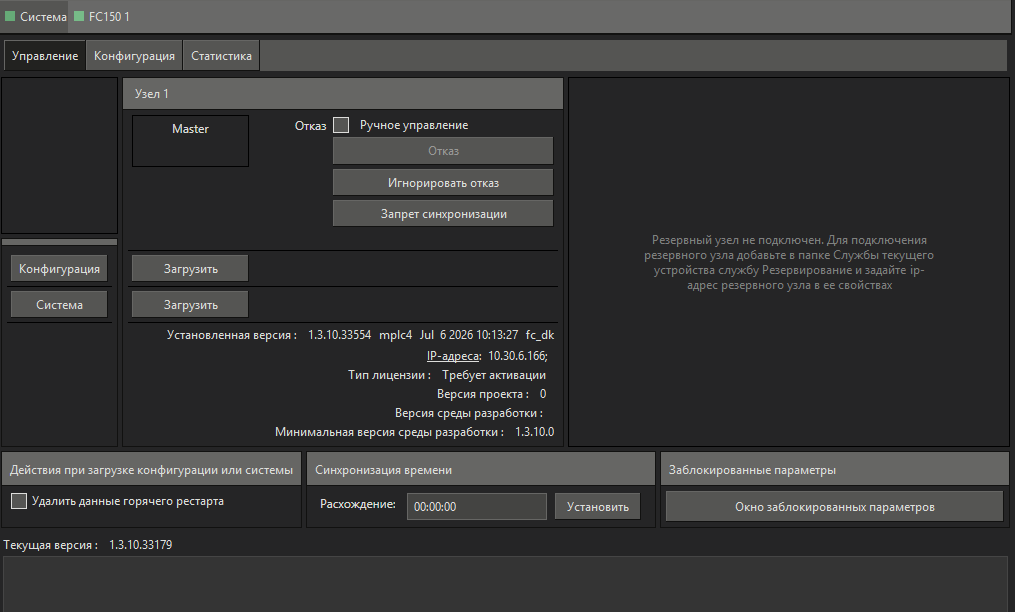
Task: Click the Установить time sync button
Action: tap(597, 506)
